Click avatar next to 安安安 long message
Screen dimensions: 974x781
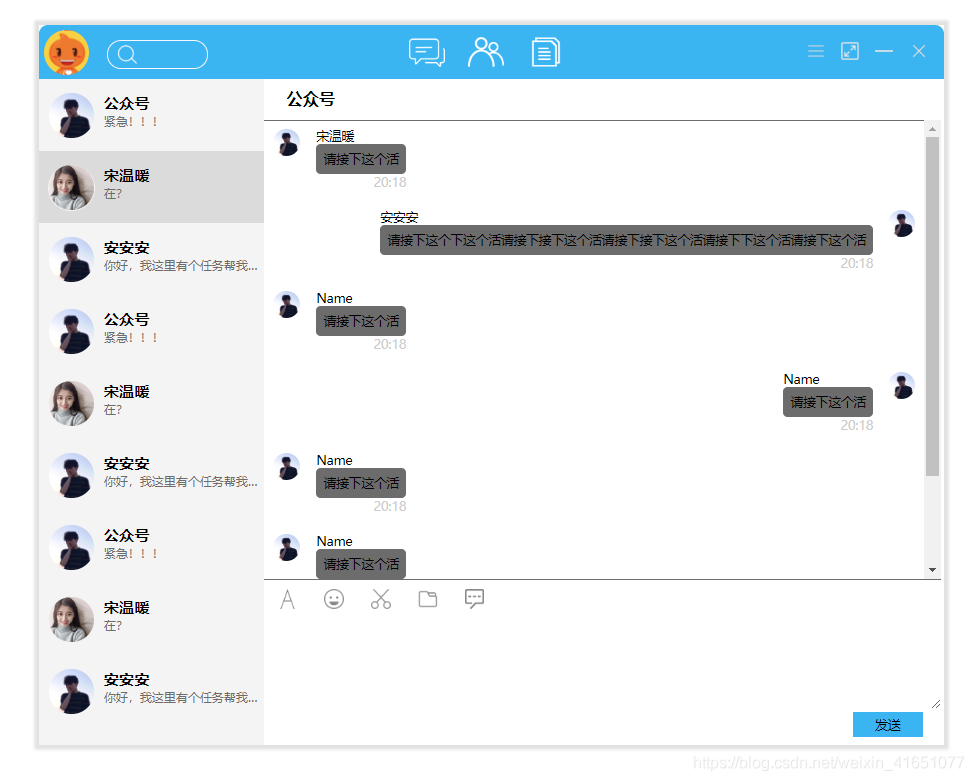pos(902,223)
